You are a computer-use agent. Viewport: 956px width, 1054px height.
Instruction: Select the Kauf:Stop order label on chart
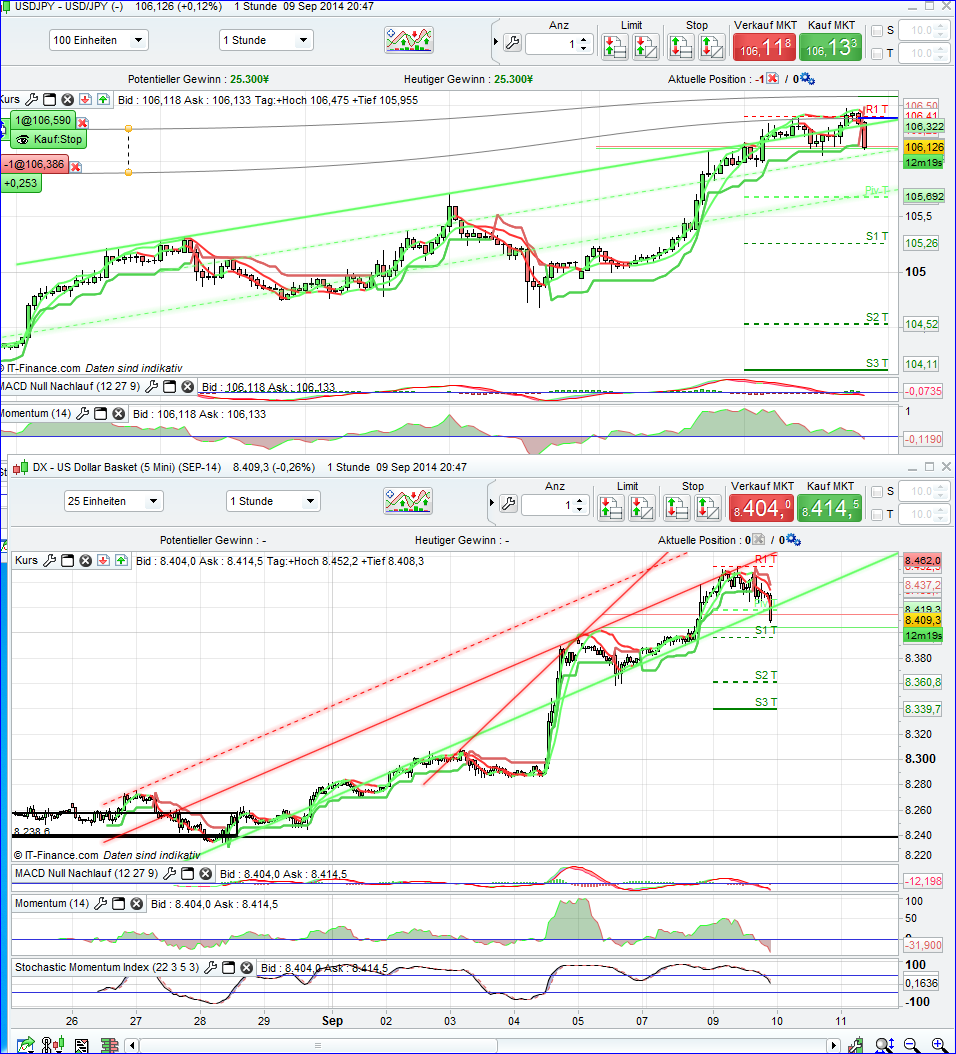(x=48, y=139)
